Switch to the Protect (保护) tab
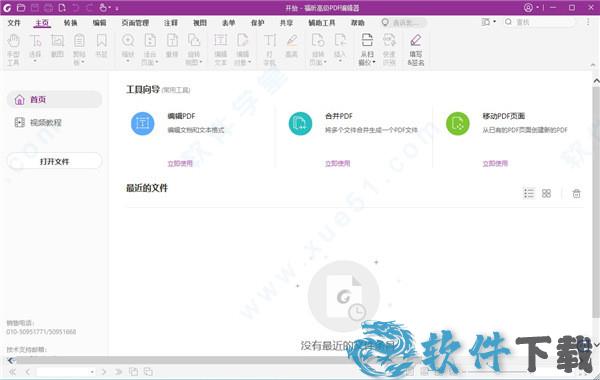This screenshot has width=600, height=380. point(258,23)
